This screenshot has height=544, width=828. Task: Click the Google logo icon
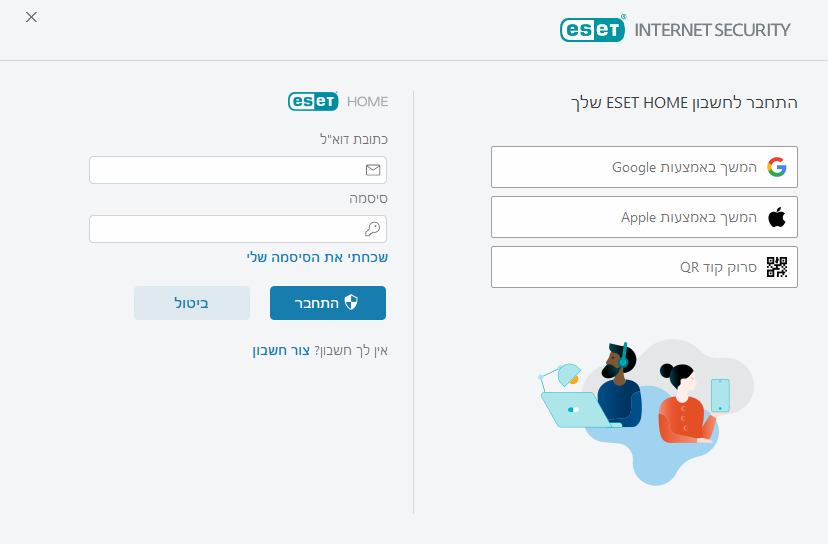click(777, 167)
